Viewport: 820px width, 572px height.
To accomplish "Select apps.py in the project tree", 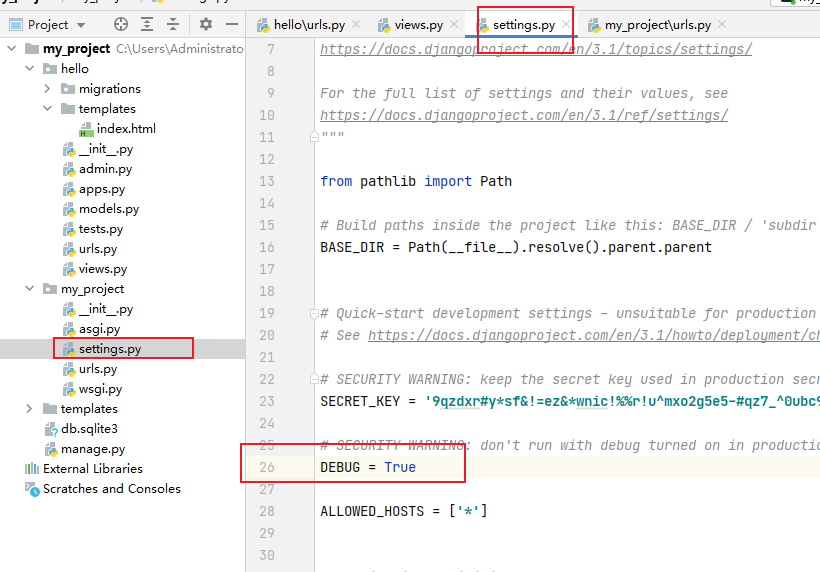I will pos(102,189).
